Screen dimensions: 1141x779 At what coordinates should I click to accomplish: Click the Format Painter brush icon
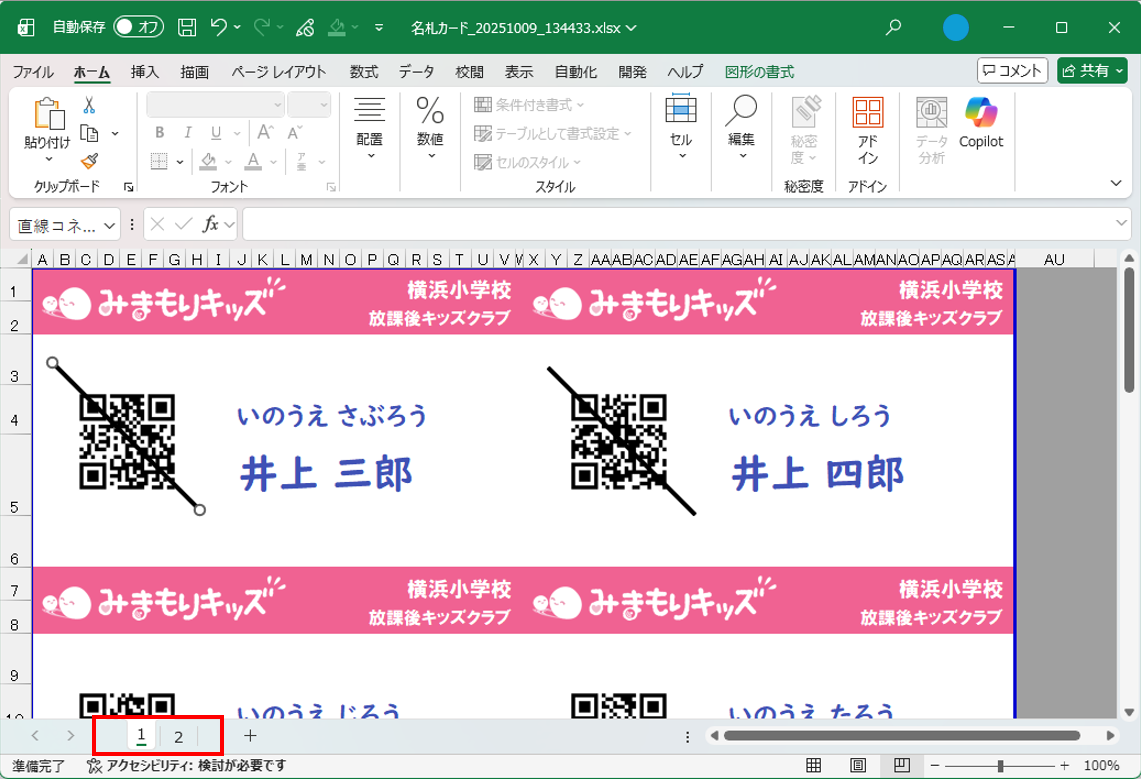coord(89,161)
